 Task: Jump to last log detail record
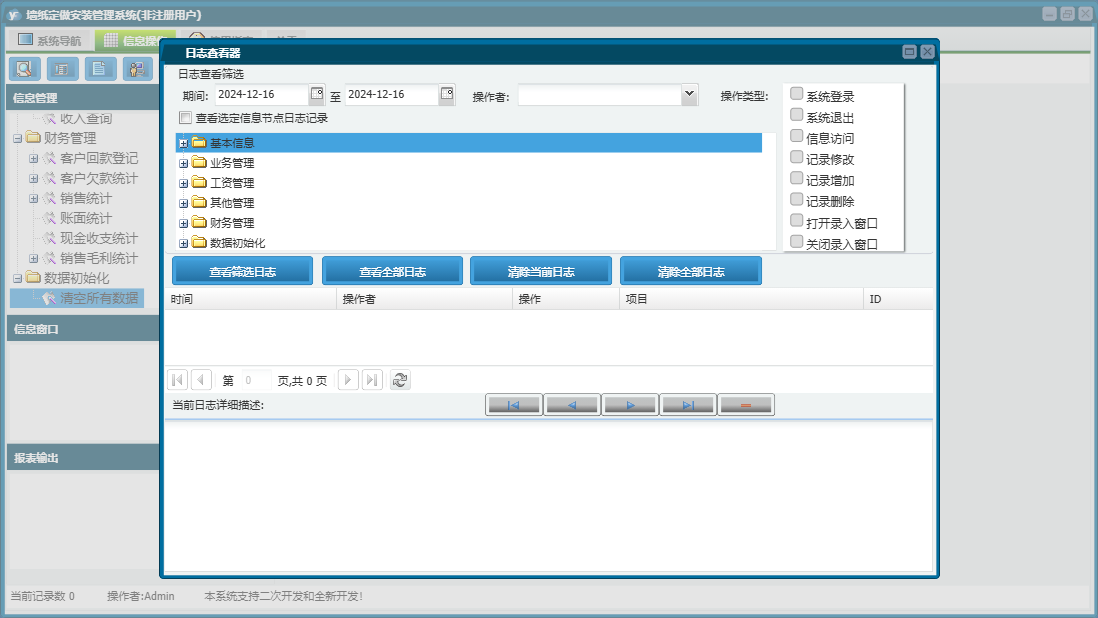point(688,405)
